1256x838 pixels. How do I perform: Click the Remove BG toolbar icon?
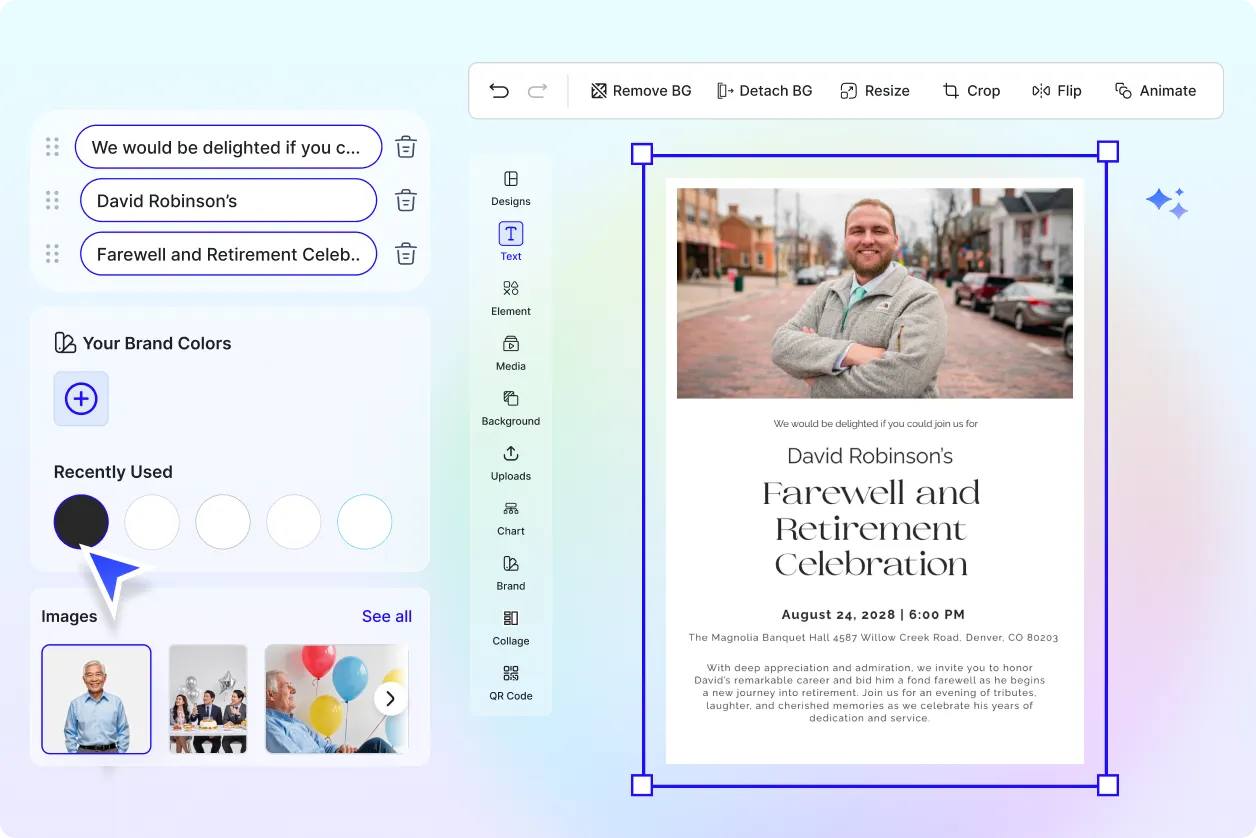(x=640, y=90)
